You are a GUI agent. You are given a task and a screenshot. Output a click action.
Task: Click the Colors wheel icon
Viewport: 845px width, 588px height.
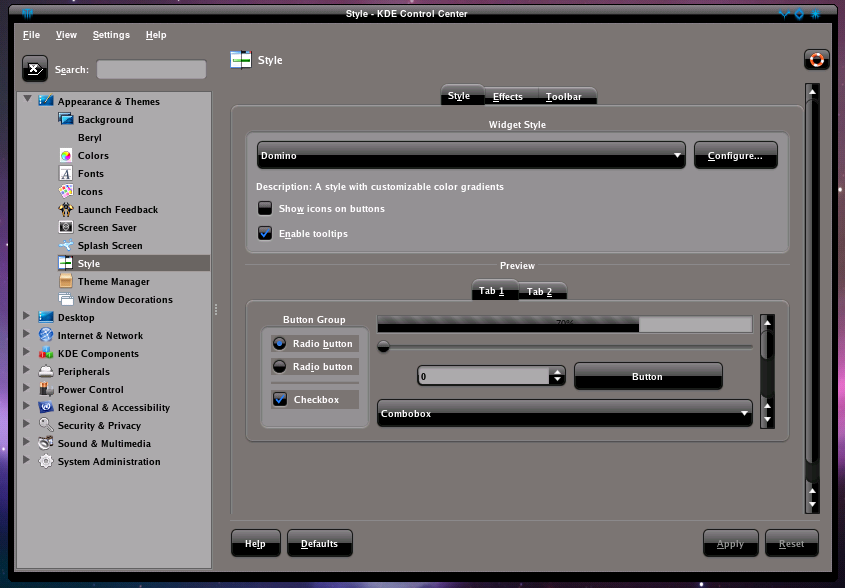(x=66, y=155)
